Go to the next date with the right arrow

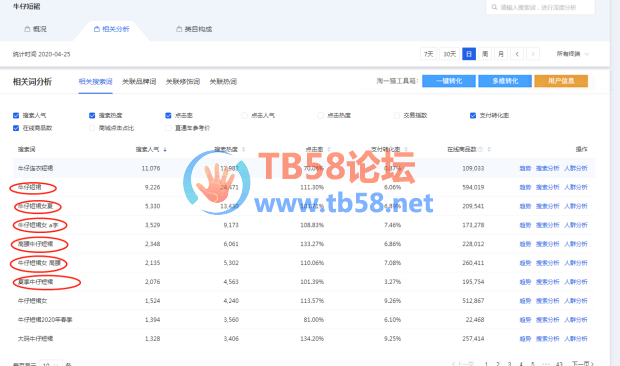pos(533,54)
